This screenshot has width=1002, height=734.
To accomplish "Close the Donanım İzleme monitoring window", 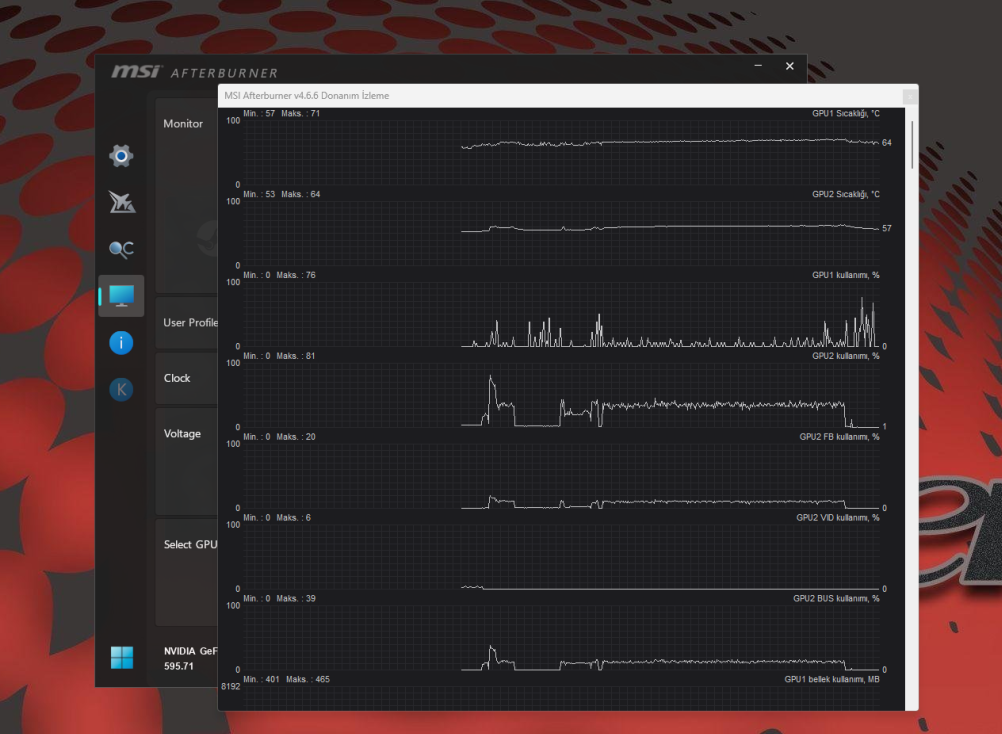I will [x=909, y=96].
